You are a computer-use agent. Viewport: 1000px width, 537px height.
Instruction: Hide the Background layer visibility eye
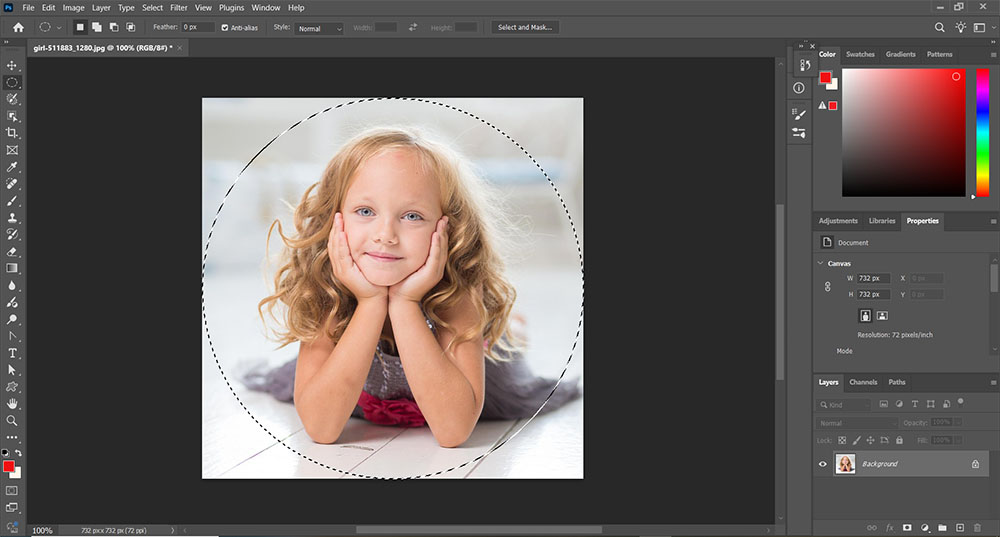(824, 464)
